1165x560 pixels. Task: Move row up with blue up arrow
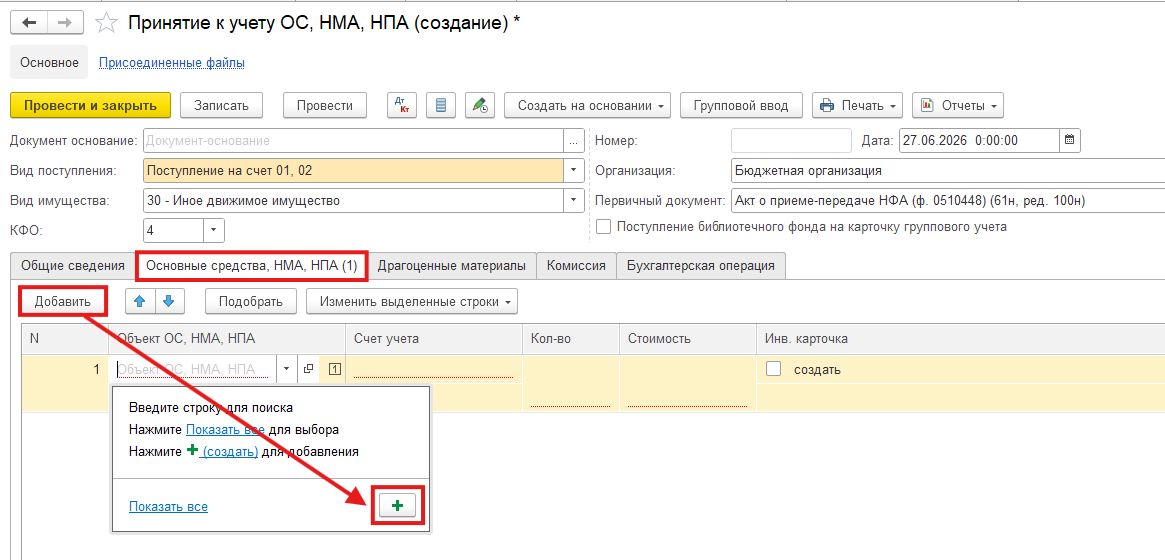click(140, 302)
